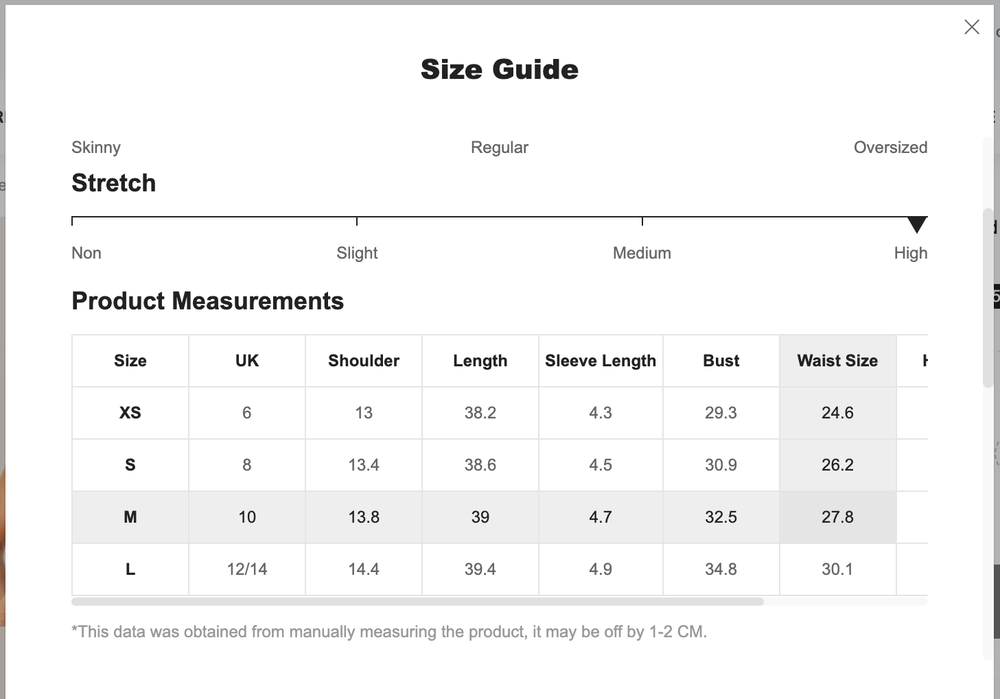Click the Sleeve Length column header

click(x=600, y=360)
